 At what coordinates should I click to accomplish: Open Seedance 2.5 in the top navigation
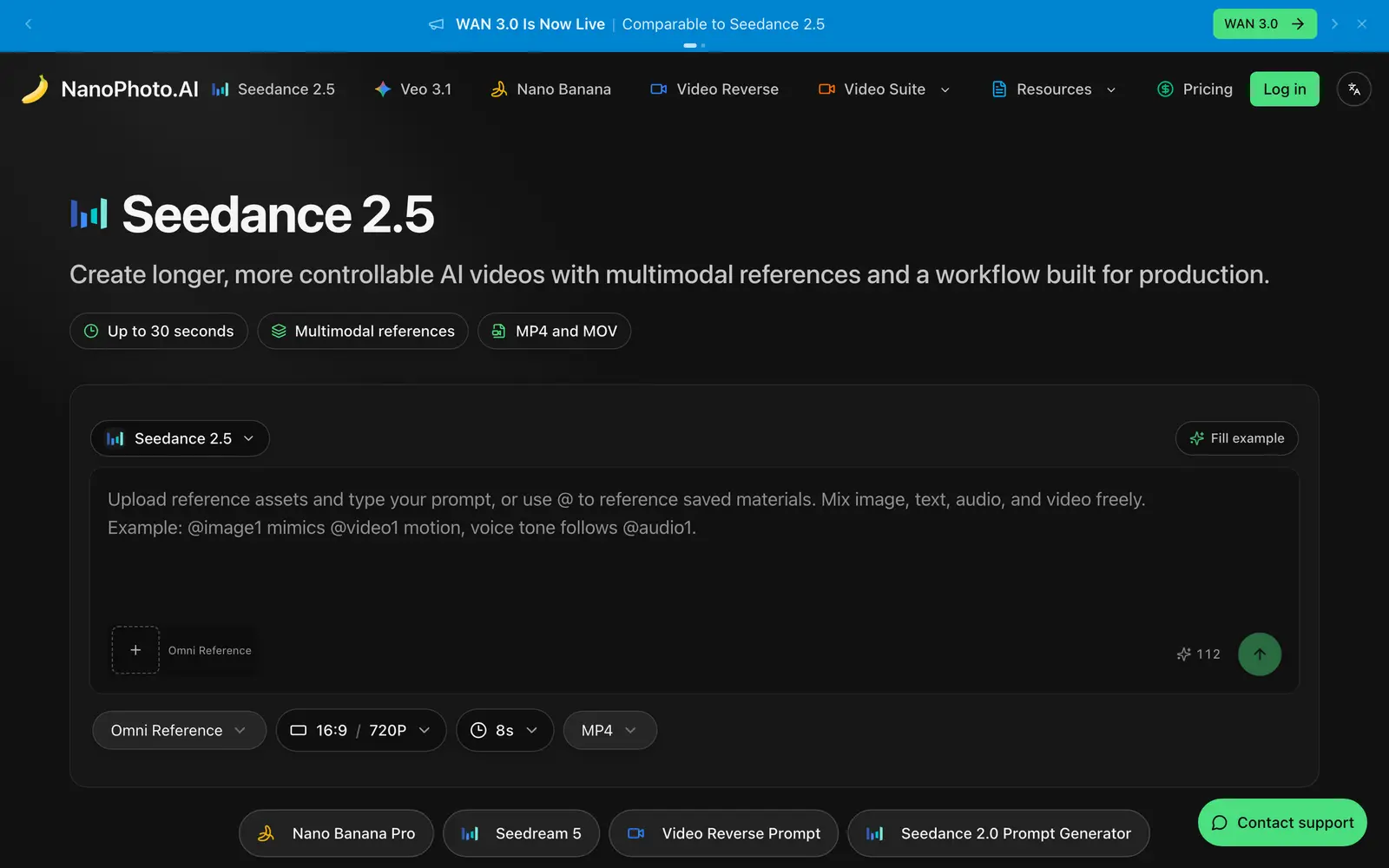click(x=273, y=89)
